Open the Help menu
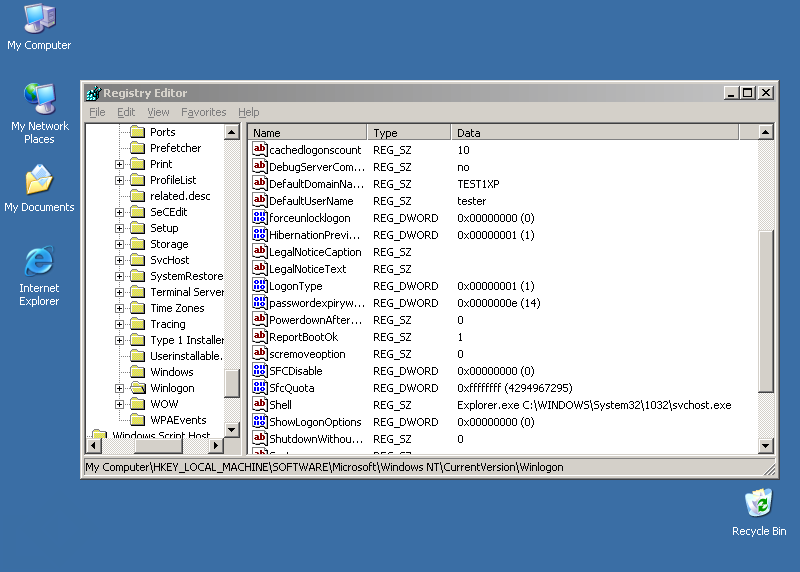The image size is (800, 572). point(248,112)
